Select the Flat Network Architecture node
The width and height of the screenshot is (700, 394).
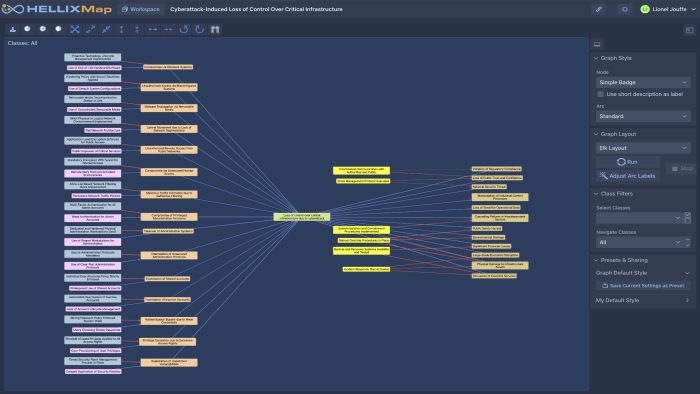(x=103, y=130)
